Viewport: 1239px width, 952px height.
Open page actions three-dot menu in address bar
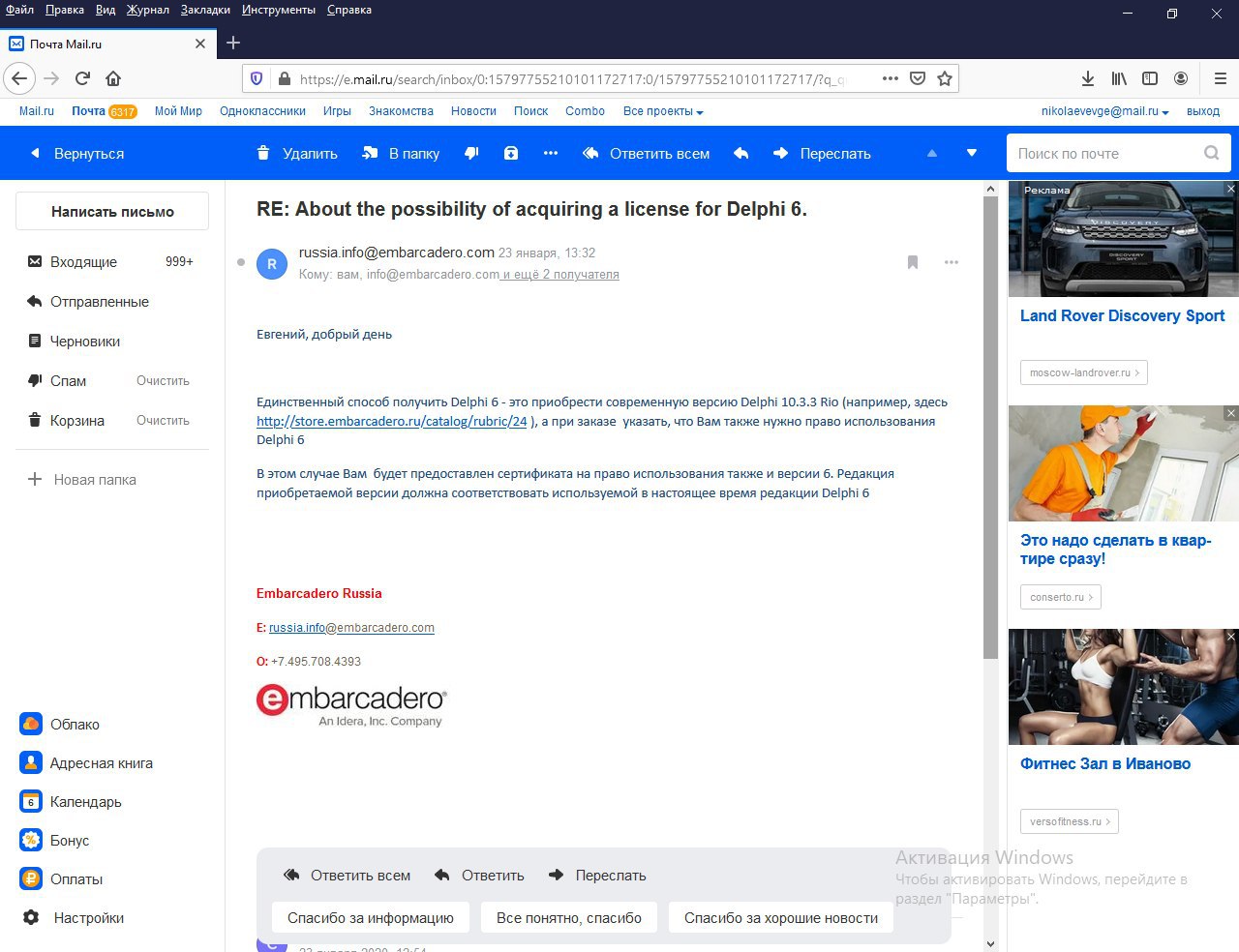(891, 78)
